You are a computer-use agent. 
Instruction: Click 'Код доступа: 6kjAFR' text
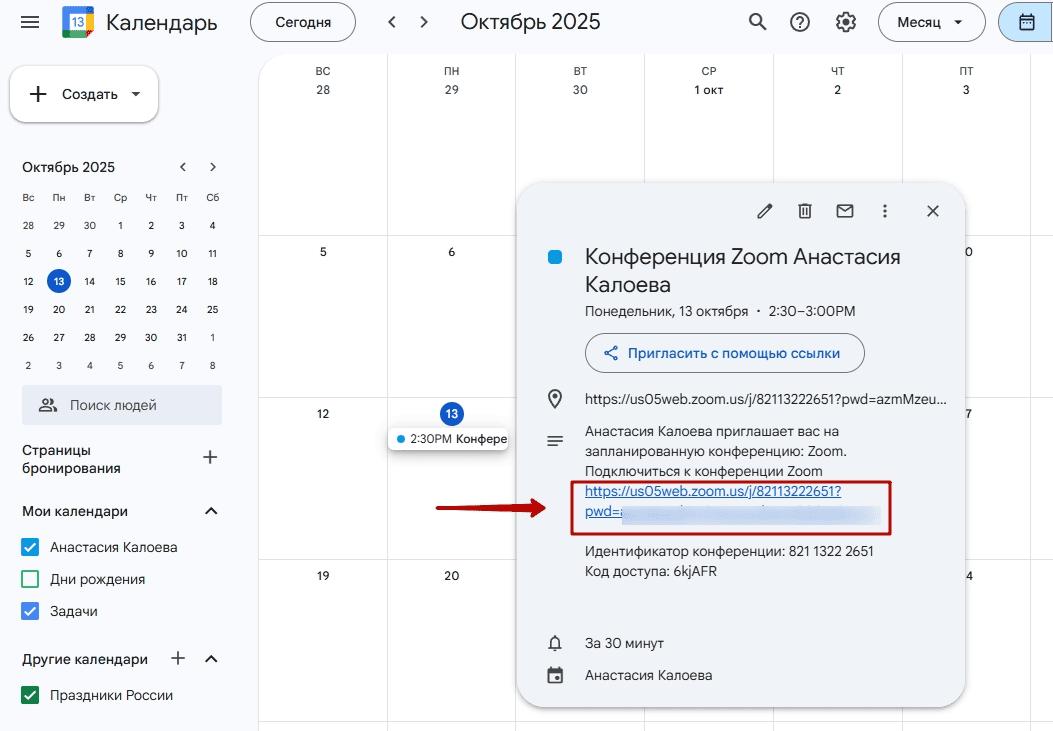[x=651, y=572]
